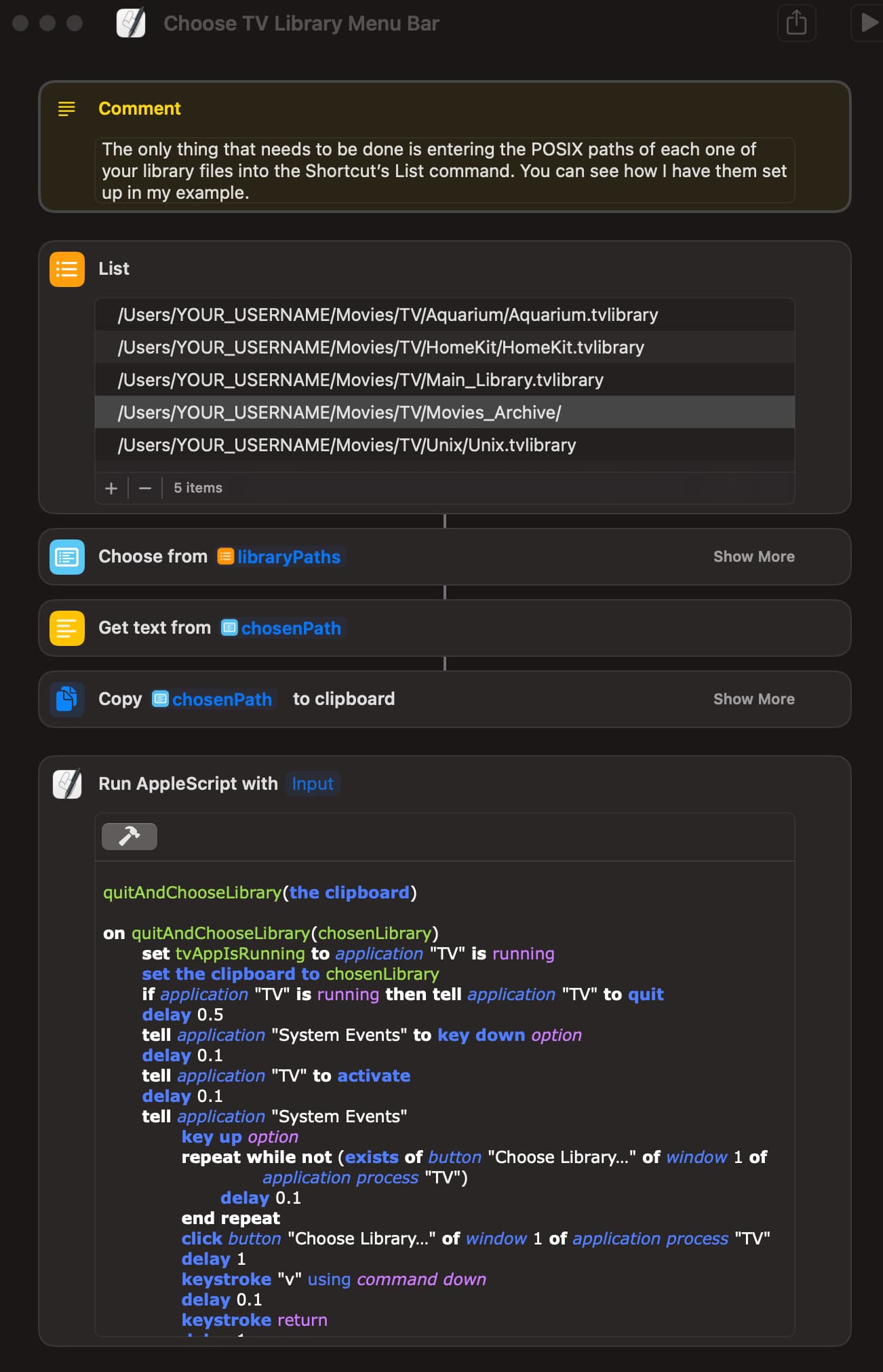Select the Aquarium.tvlibrary path row
This screenshot has width=883, height=1372.
445,315
